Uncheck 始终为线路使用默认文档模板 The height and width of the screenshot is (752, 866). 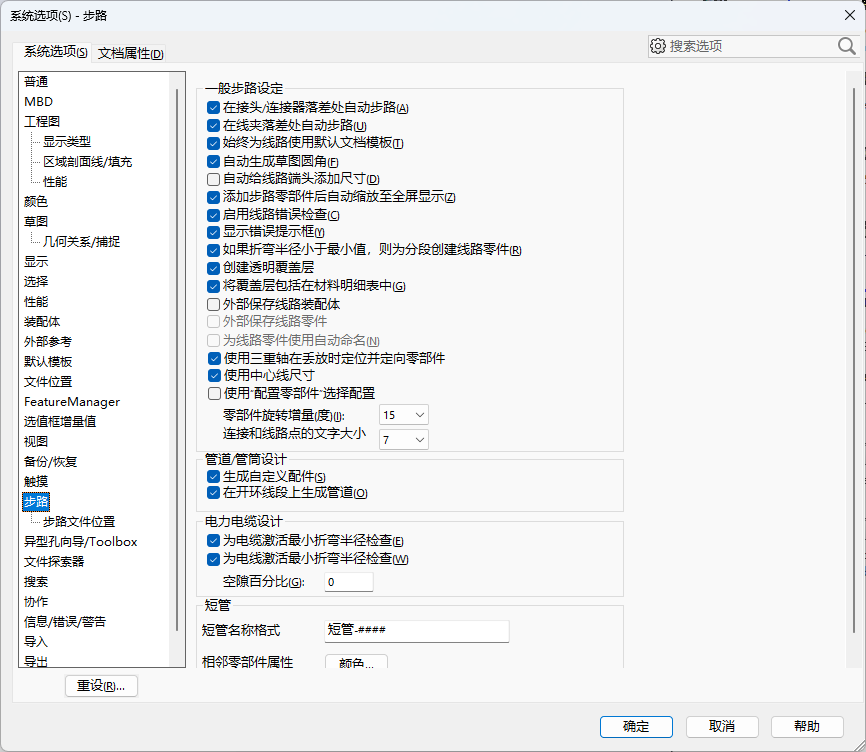213,144
